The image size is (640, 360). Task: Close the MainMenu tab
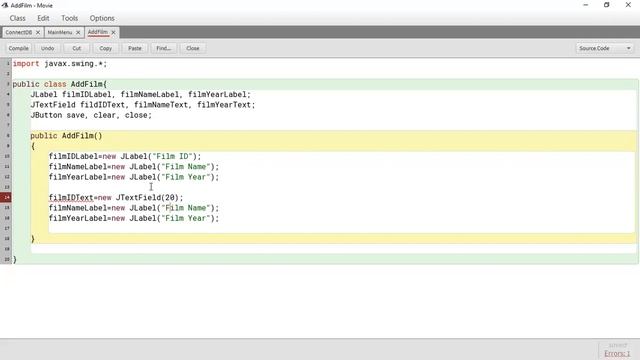[x=78, y=32]
